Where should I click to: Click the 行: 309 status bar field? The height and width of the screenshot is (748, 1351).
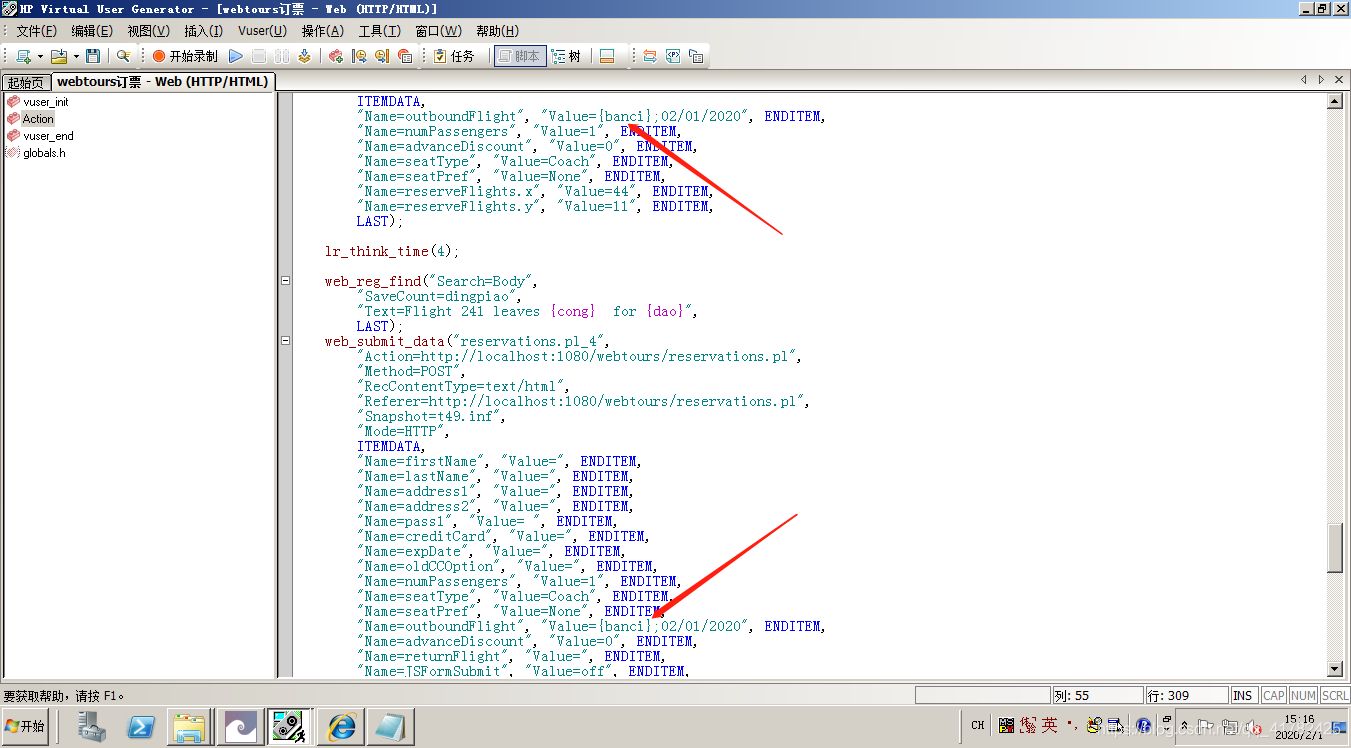pyautogui.click(x=1187, y=695)
